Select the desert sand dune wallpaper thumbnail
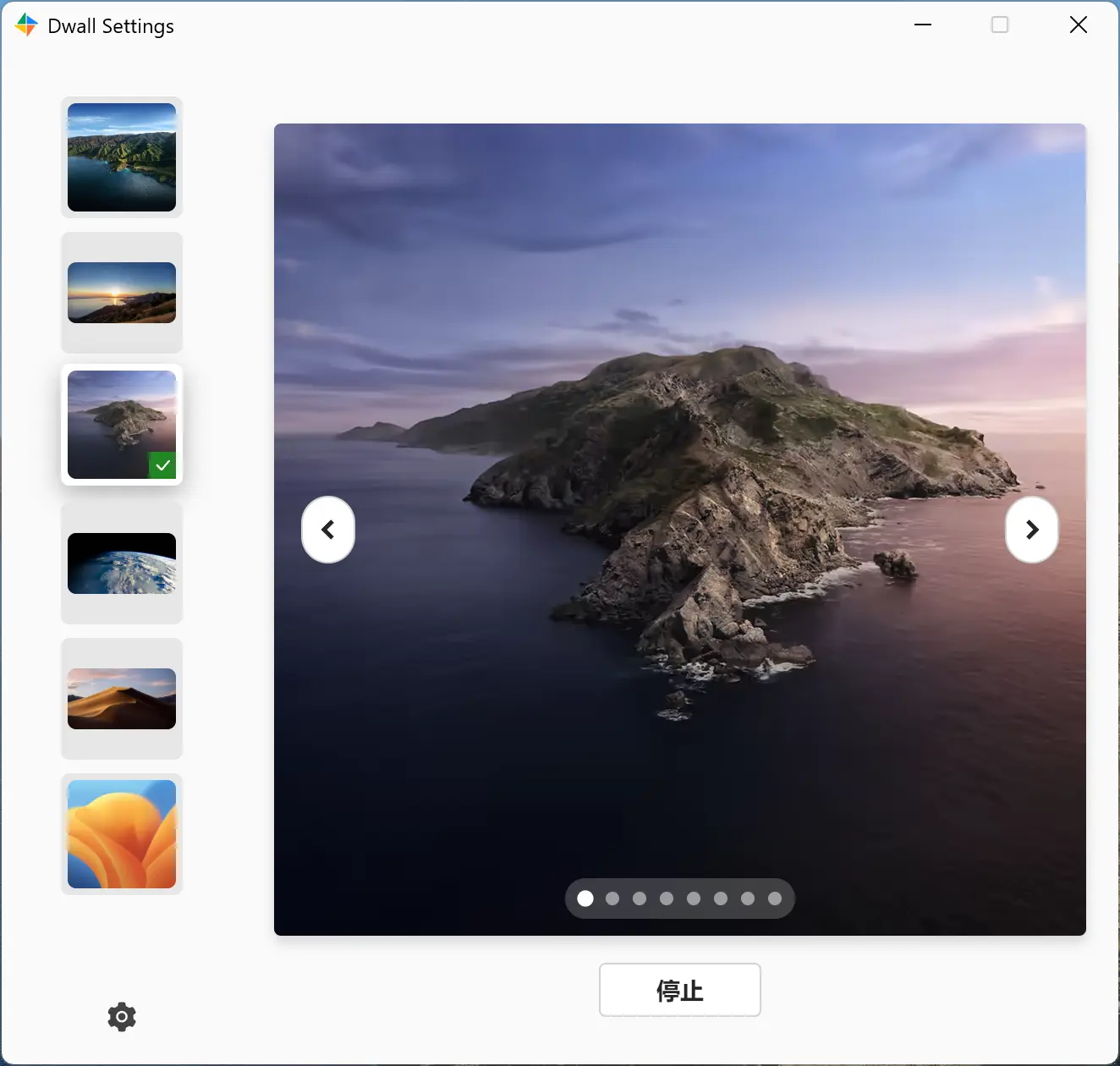 pyautogui.click(x=122, y=699)
